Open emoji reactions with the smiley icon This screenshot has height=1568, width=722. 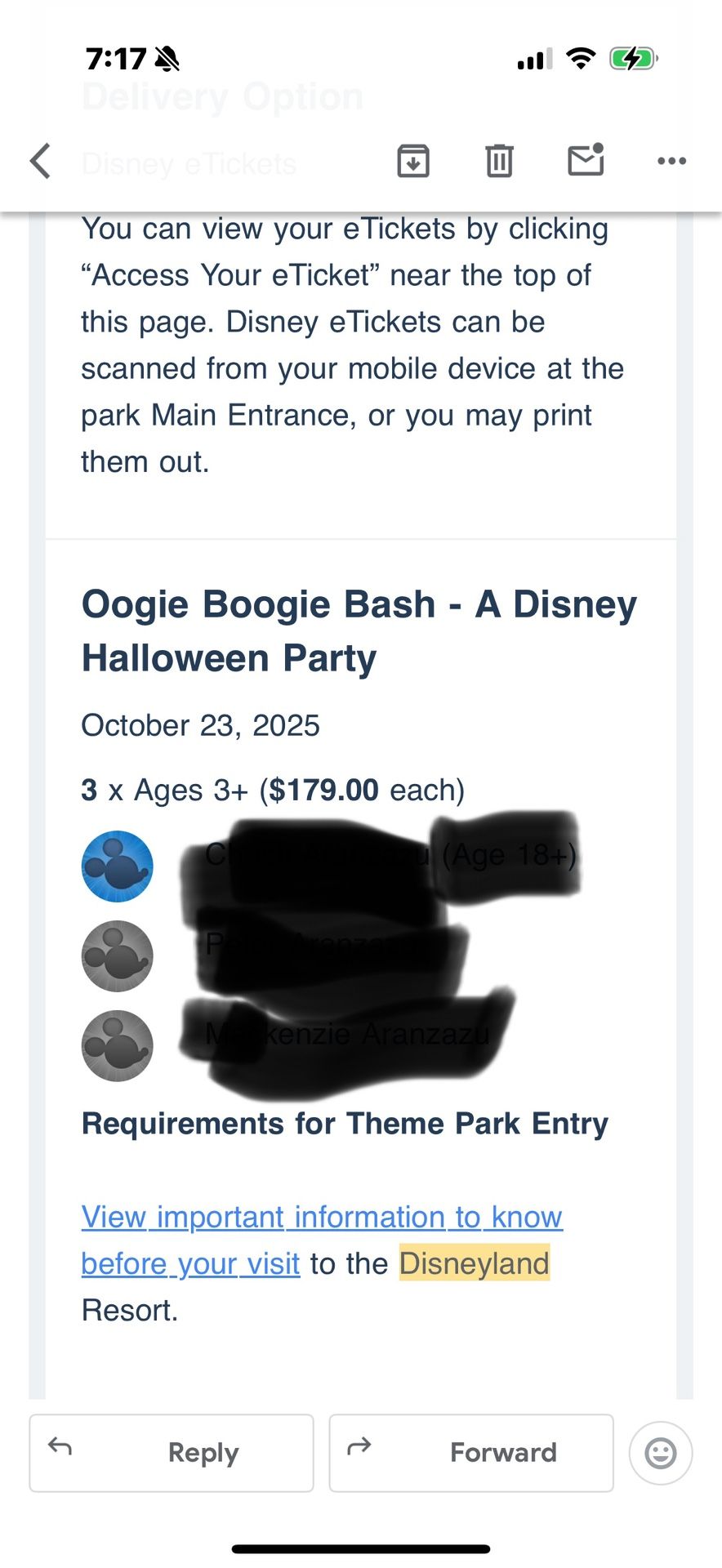pyautogui.click(x=659, y=1453)
